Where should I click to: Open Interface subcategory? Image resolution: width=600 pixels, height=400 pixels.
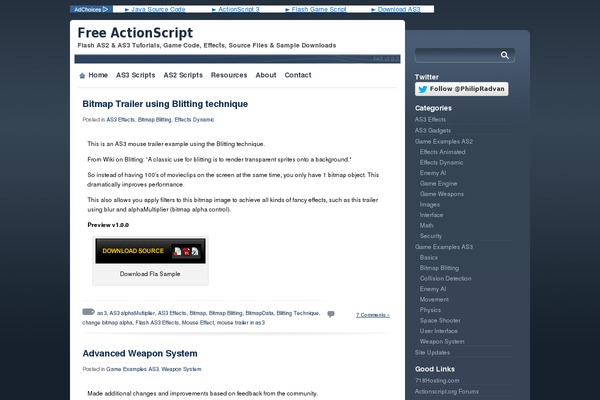431,215
